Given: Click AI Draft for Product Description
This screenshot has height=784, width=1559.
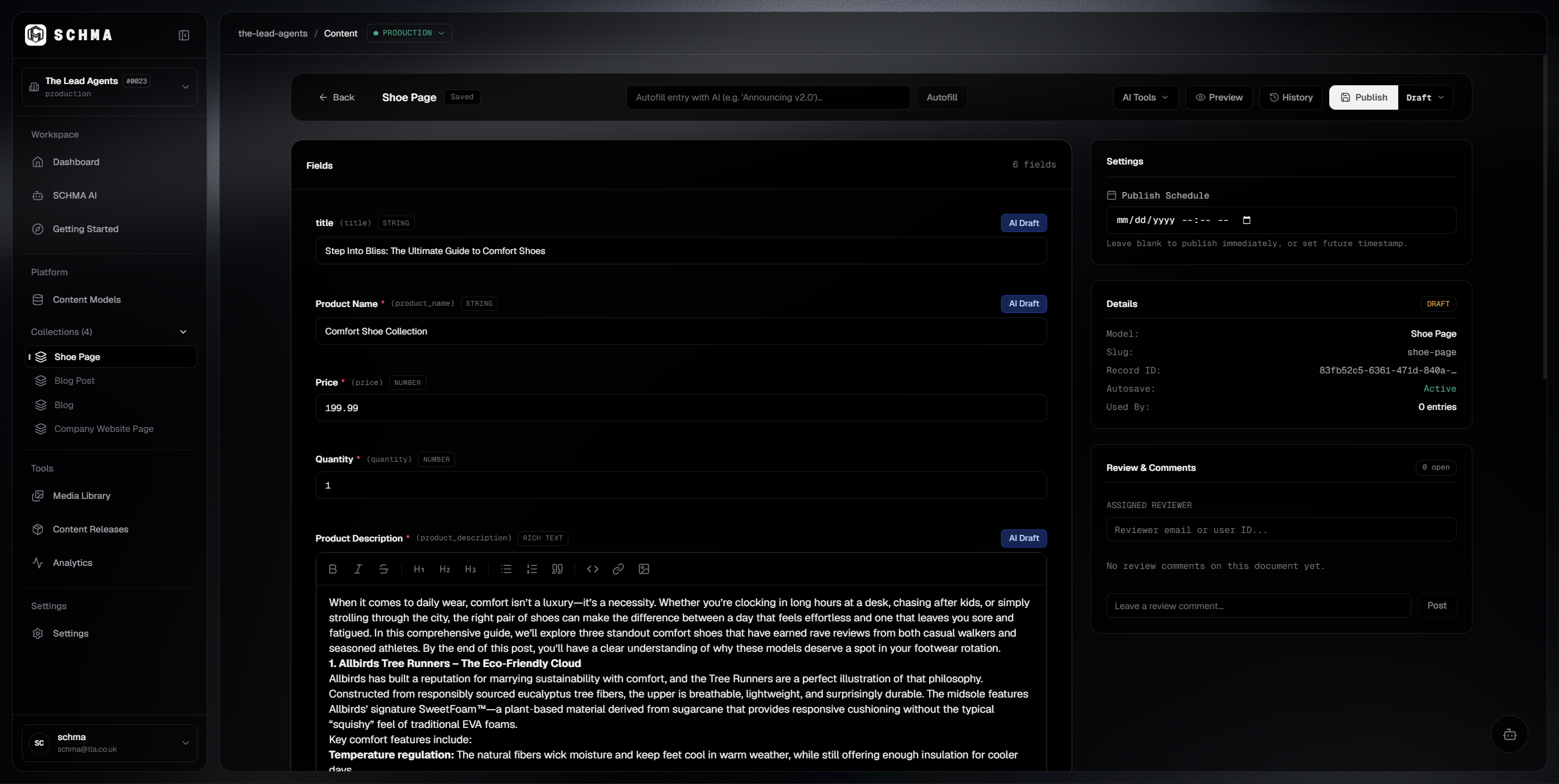Looking at the screenshot, I should click(1023, 538).
